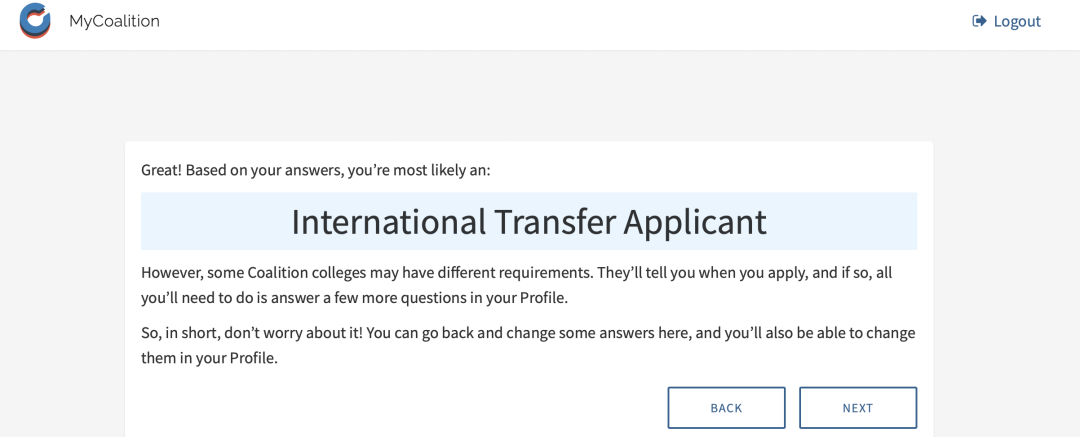Screen dimensions: 1080x437
Task: Click the "However, some Coalition colleges" paragraph
Action: (517, 285)
